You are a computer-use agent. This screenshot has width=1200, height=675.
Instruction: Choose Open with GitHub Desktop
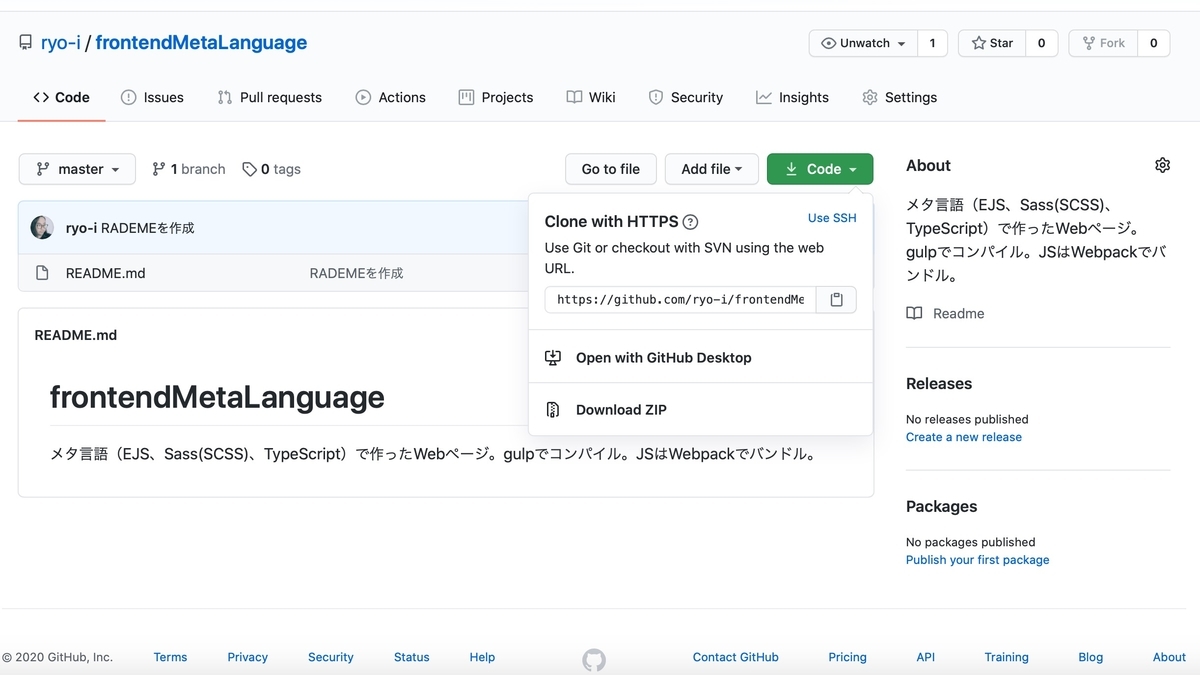pyautogui.click(x=663, y=357)
